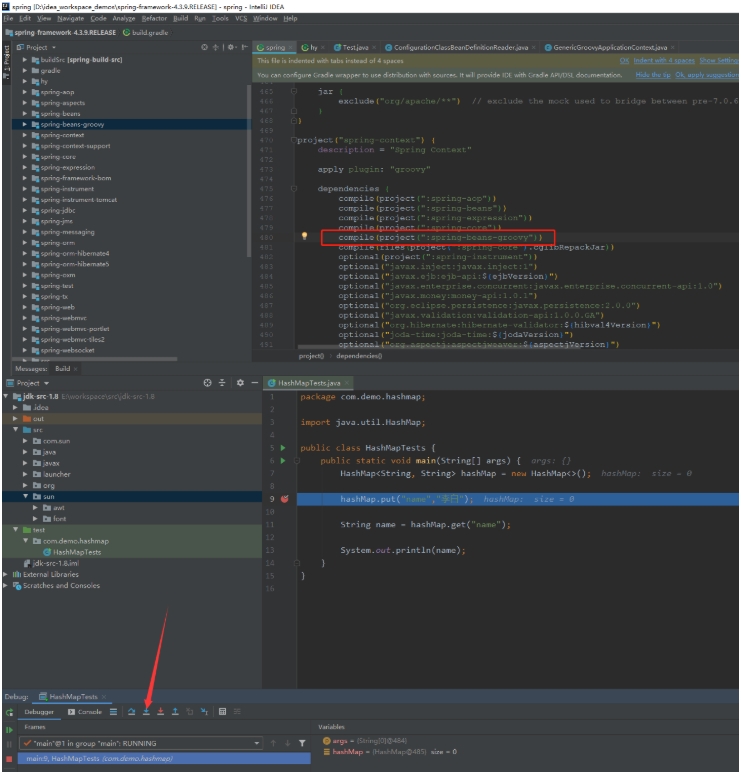Click the Step Over debugger icon

[131, 711]
